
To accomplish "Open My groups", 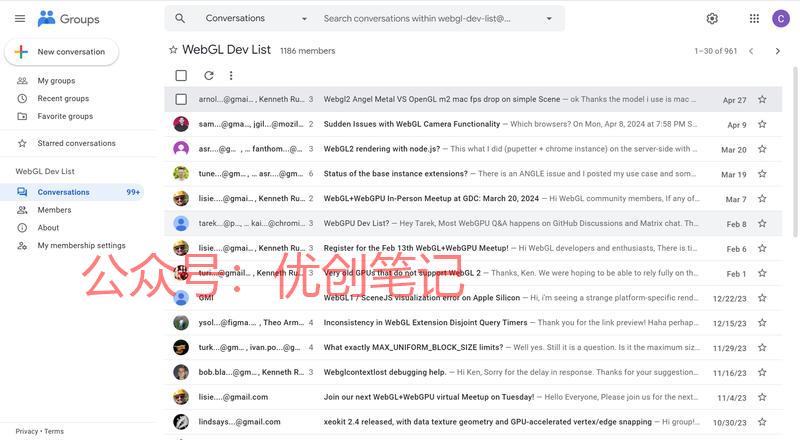I will coord(56,81).
